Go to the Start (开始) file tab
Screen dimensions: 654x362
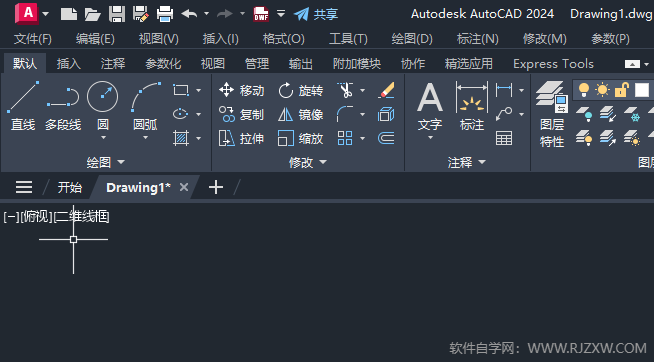click(70, 187)
